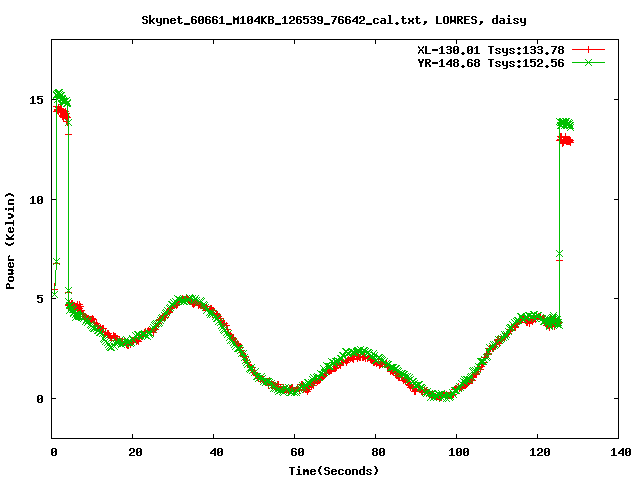This screenshot has width=640, height=480.
Task: Click y-axis tick label 0
Action: click(40, 399)
